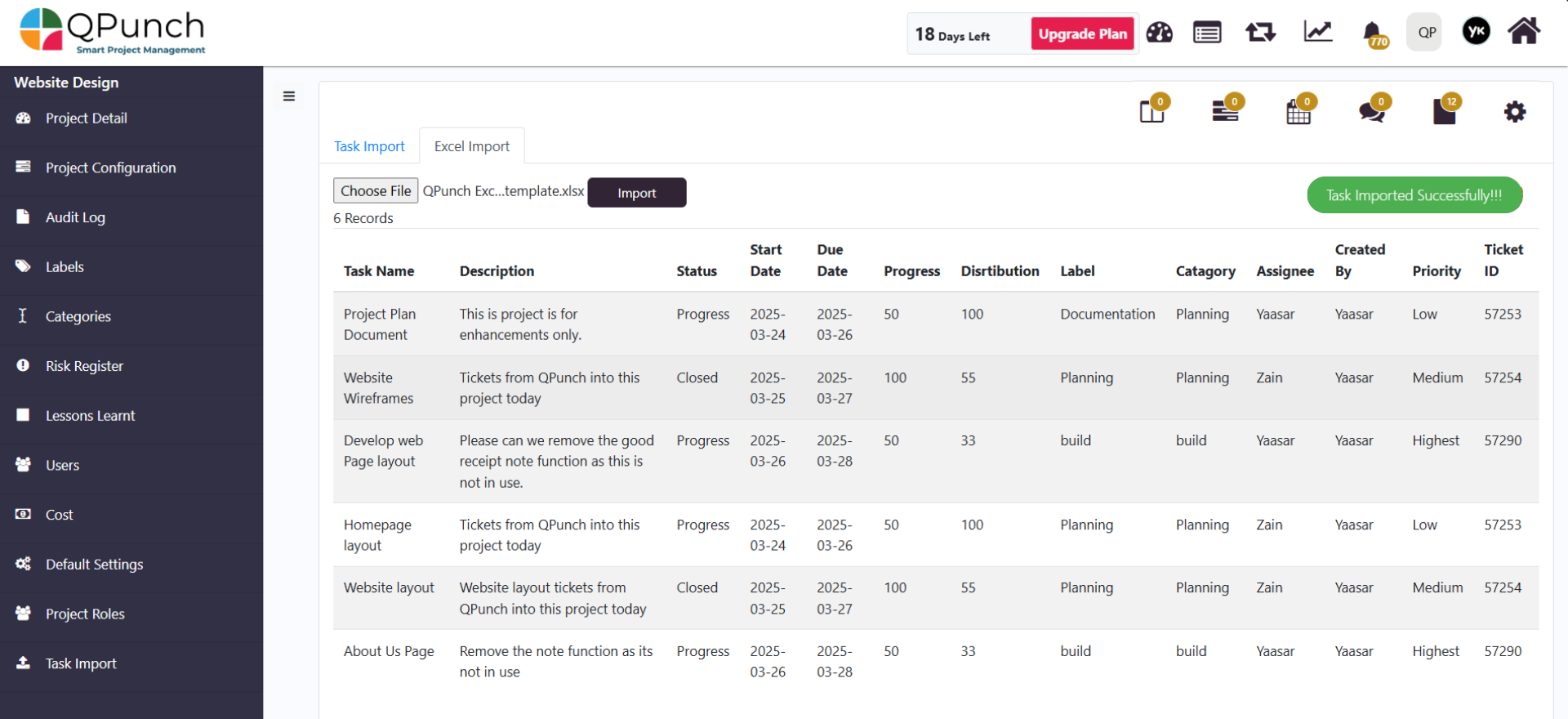Image resolution: width=1568 pixels, height=719 pixels.
Task: Open the calendar icon in project toolbar
Action: [x=1298, y=111]
